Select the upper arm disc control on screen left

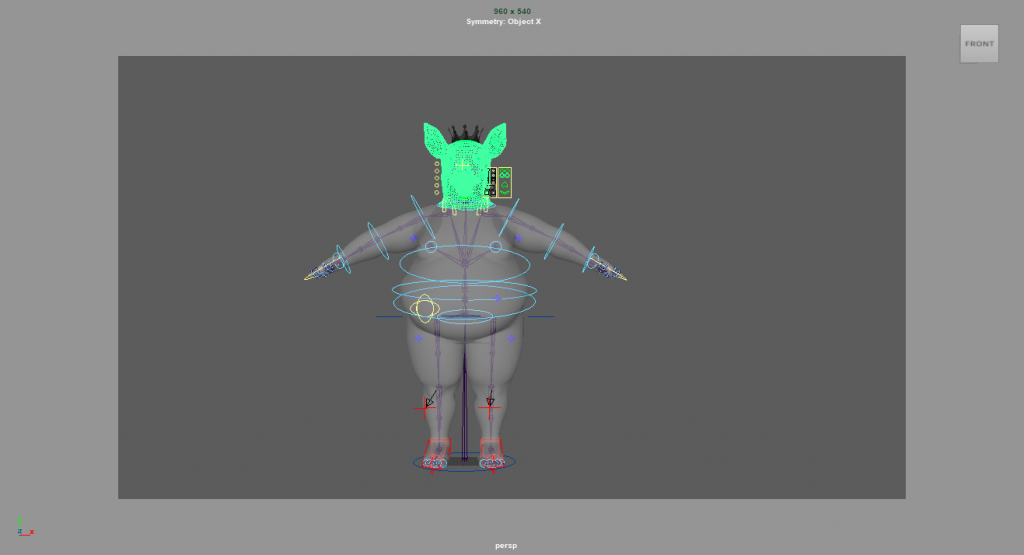click(377, 241)
